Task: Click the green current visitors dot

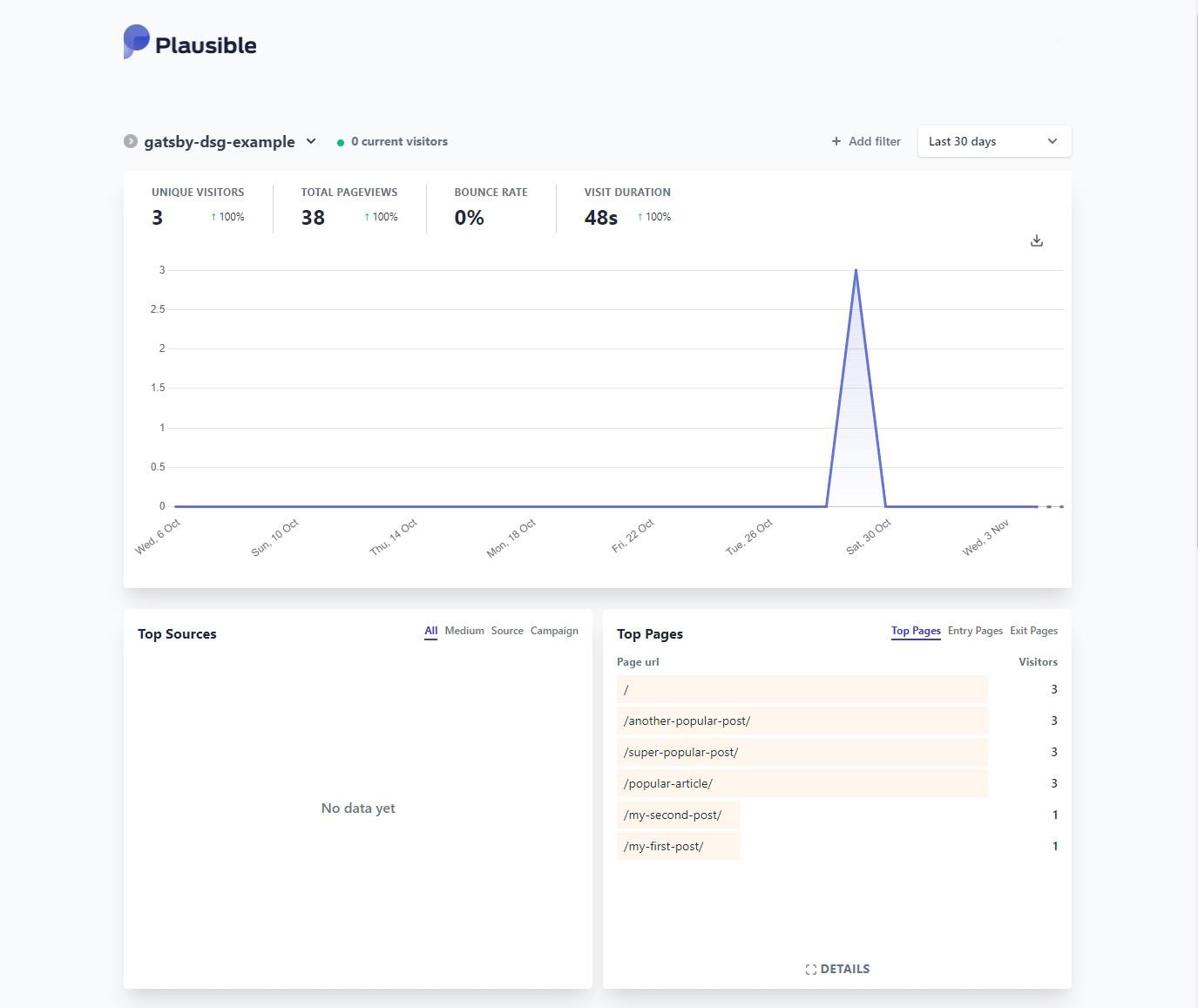Action: tap(341, 141)
